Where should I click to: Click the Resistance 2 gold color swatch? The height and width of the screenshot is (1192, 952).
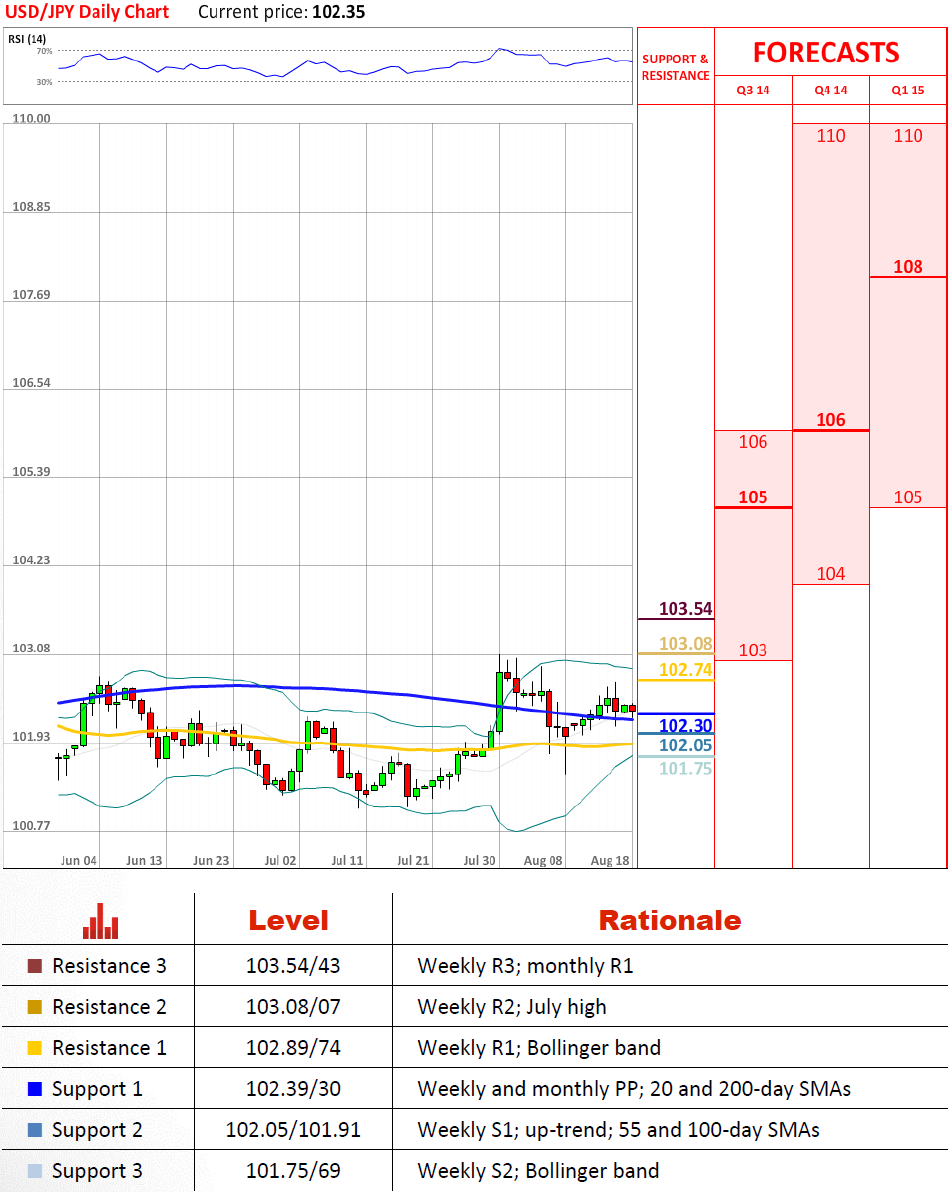coord(34,1007)
